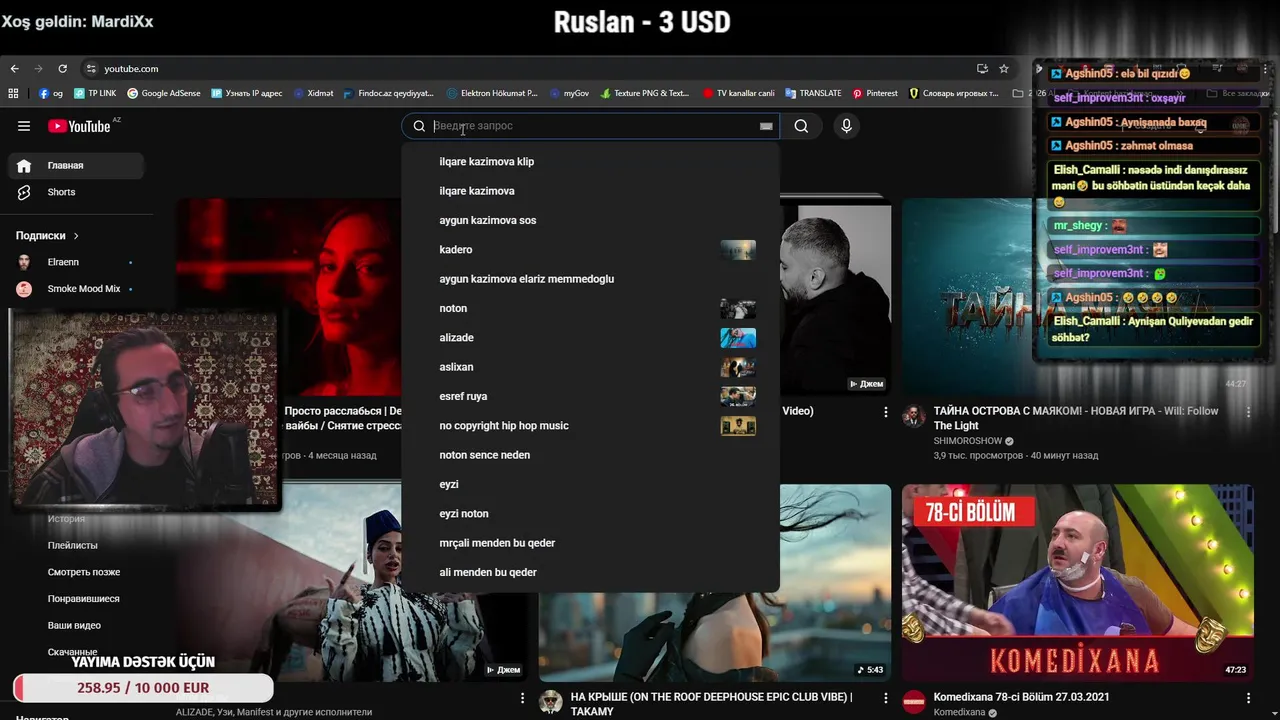Click the browser back arrow

click(x=14, y=69)
